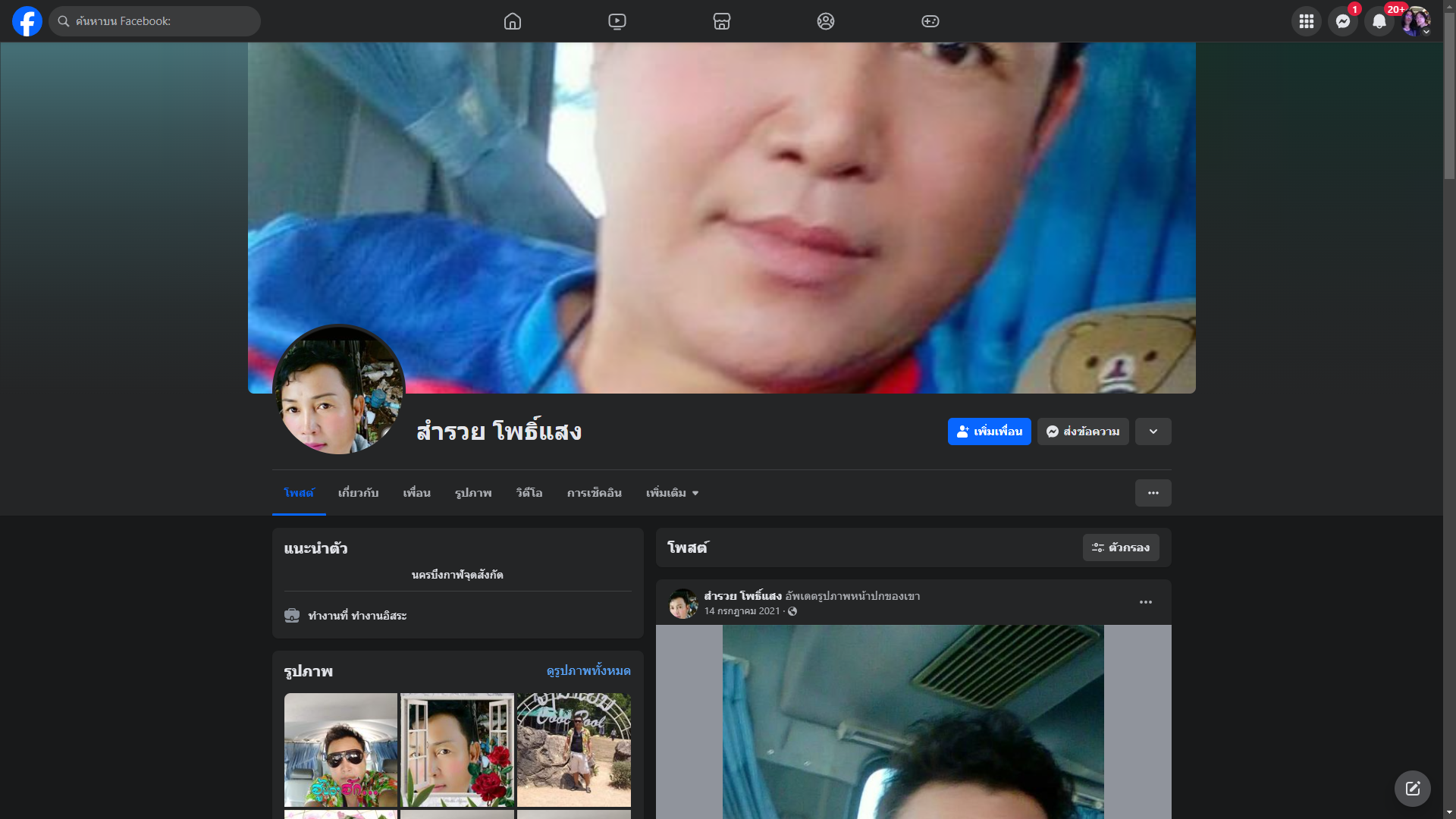This screenshot has height=819, width=1456.
Task: Open the ตัวกรอง posts filter
Action: [1120, 548]
